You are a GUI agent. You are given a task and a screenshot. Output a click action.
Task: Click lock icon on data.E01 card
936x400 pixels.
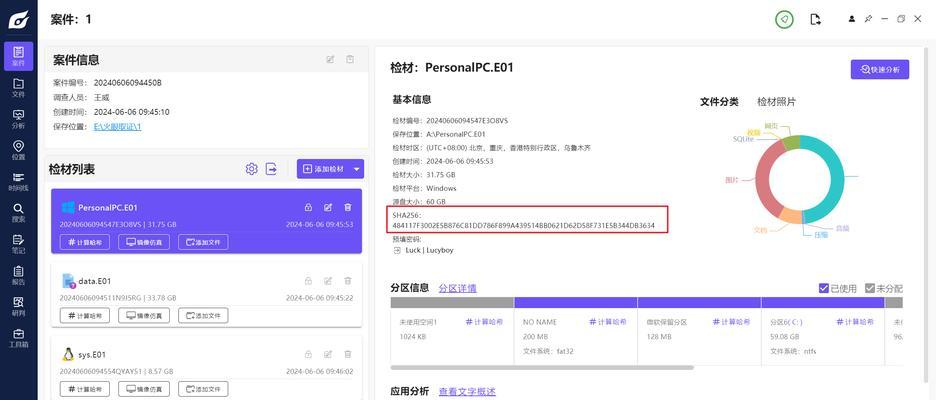pos(308,281)
